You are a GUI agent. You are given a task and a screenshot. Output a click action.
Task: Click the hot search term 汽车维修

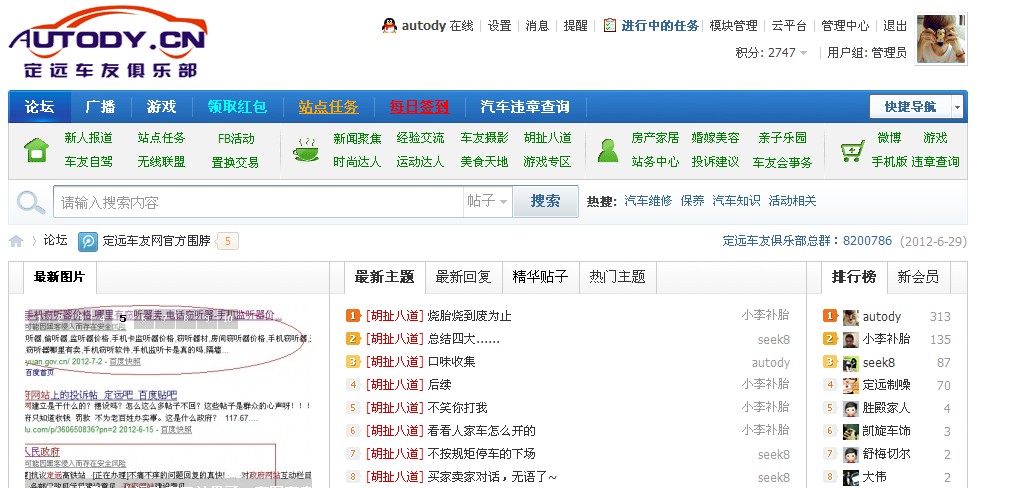click(648, 201)
